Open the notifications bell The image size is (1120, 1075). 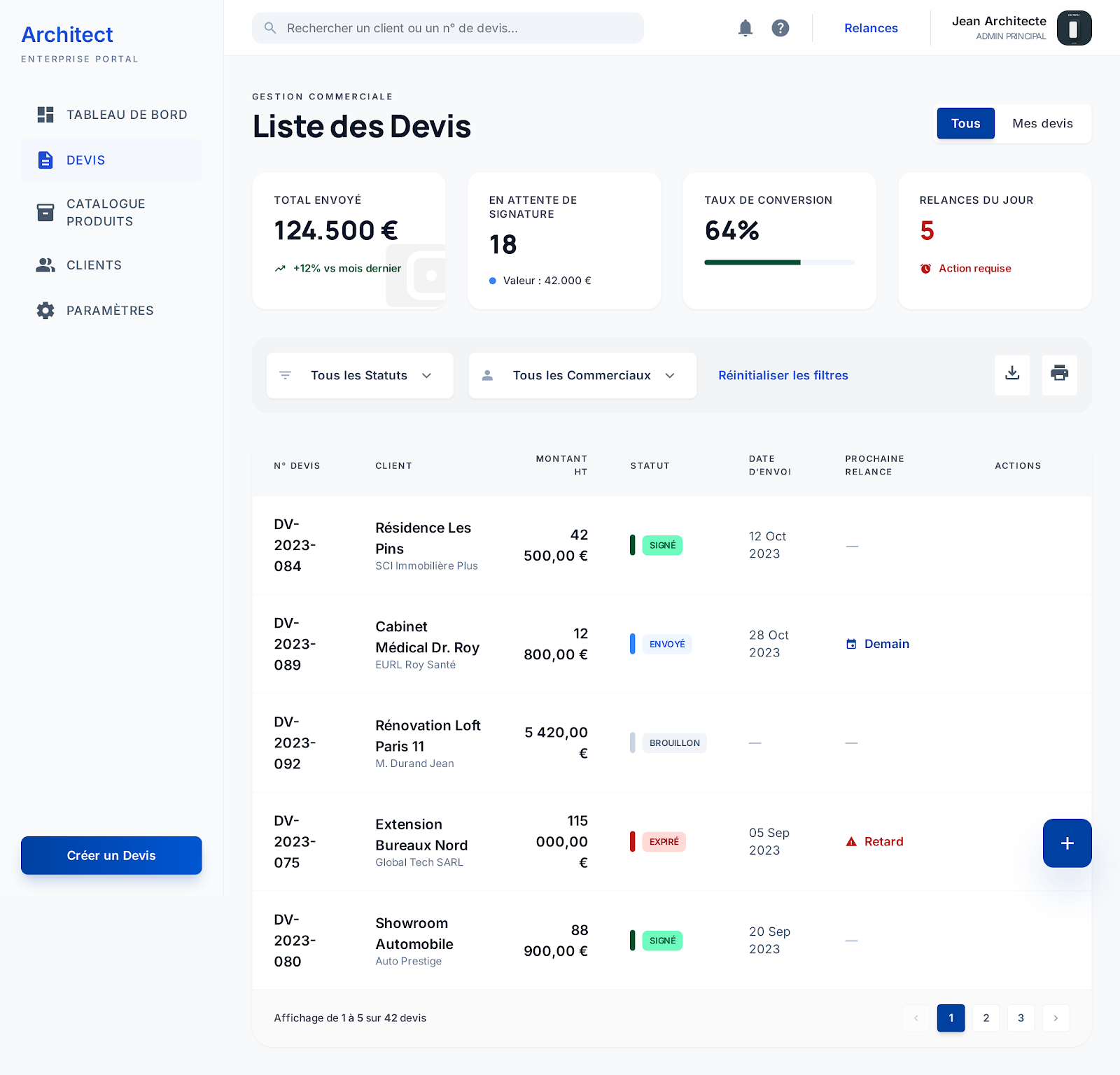pyautogui.click(x=745, y=28)
